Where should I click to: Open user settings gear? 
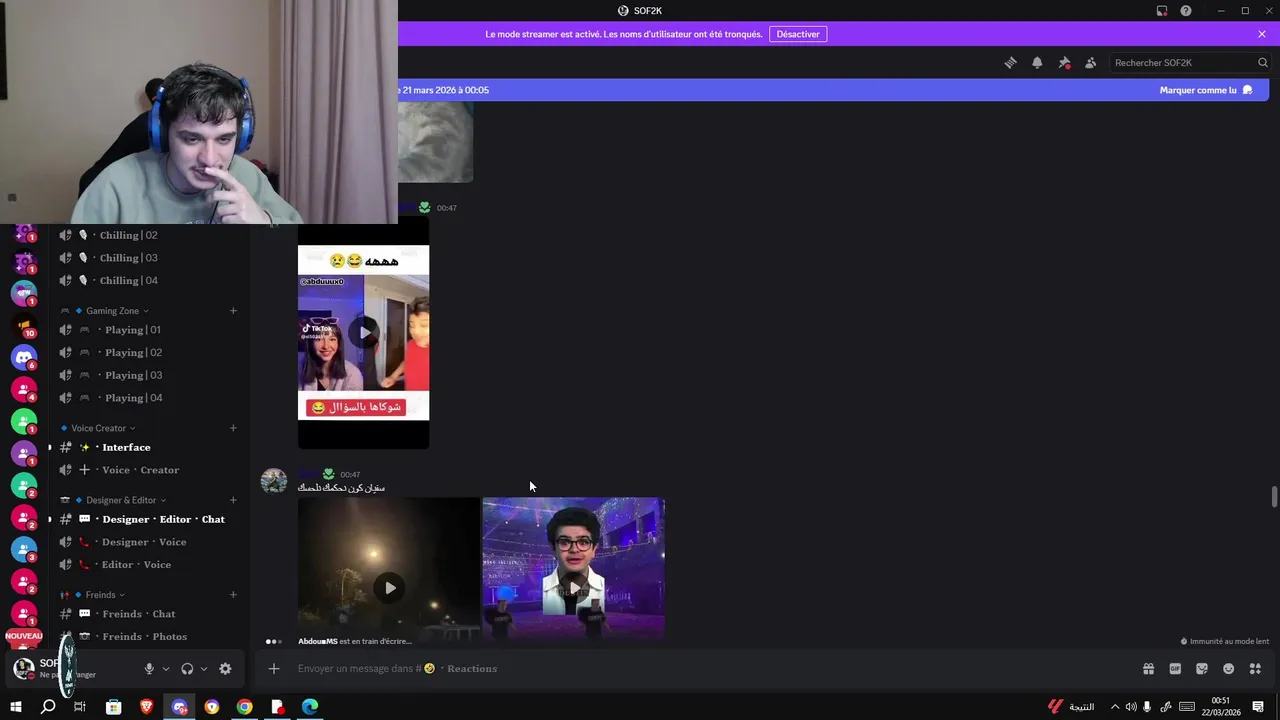pos(225,669)
